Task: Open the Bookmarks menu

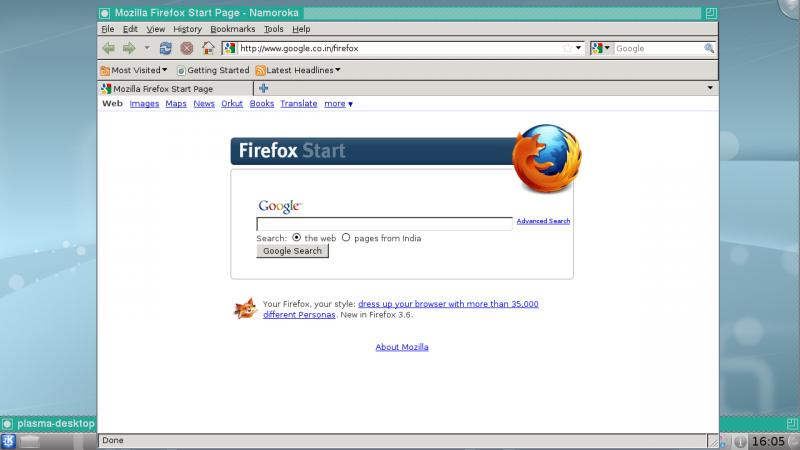Action: click(233, 29)
